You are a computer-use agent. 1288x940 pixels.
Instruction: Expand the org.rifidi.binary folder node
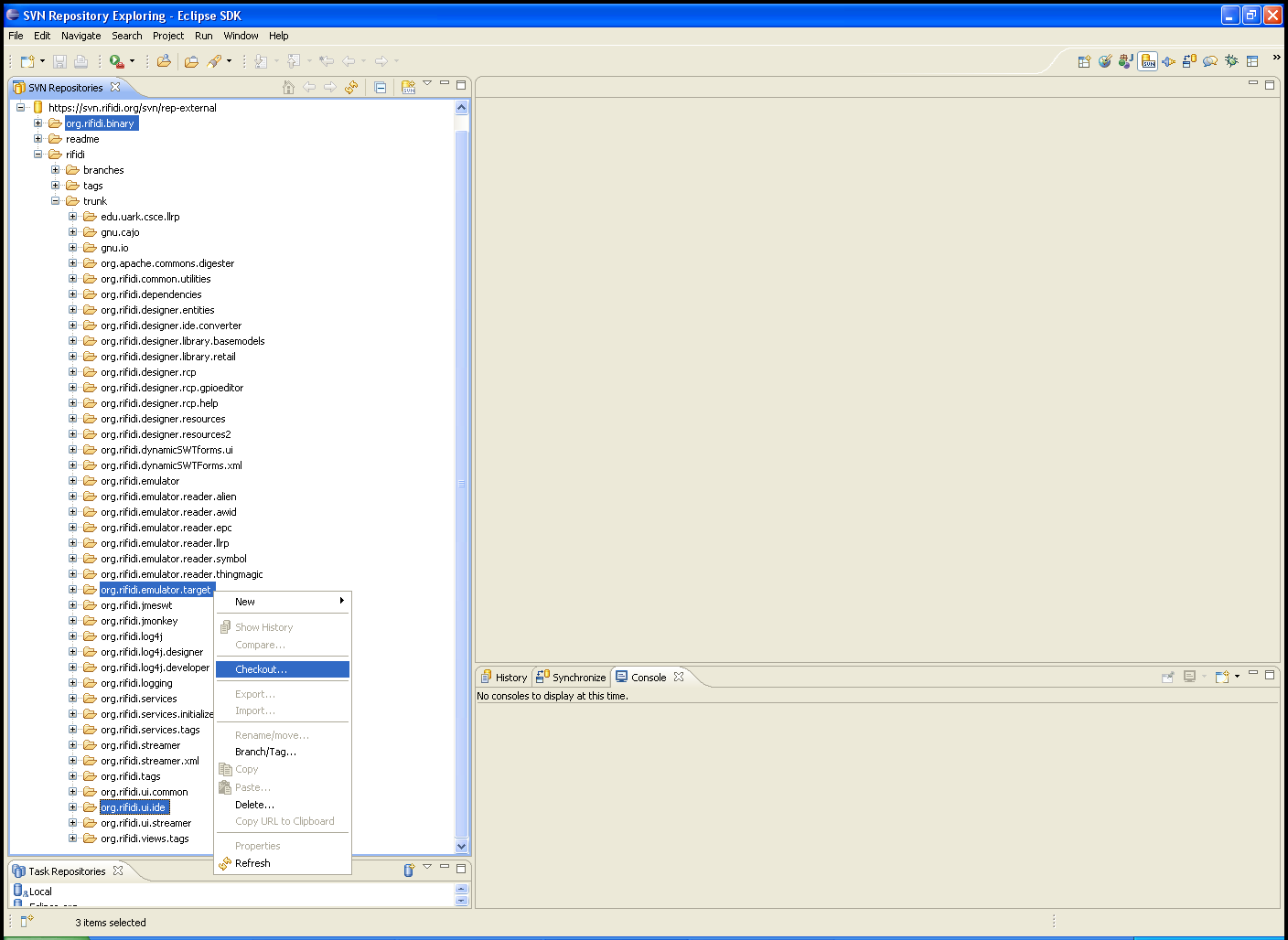pyautogui.click(x=38, y=123)
